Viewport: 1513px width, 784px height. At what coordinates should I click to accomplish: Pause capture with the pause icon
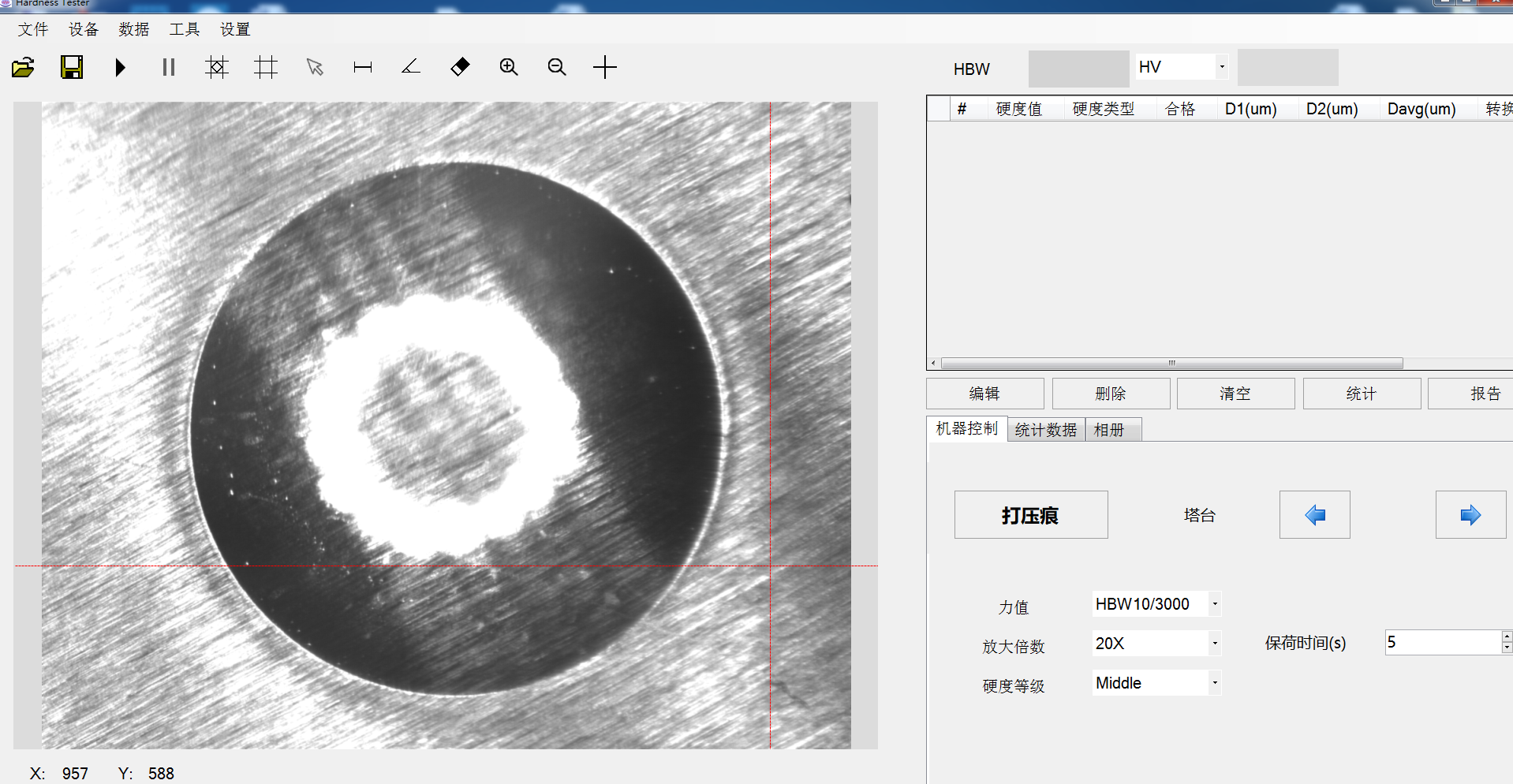coord(168,68)
